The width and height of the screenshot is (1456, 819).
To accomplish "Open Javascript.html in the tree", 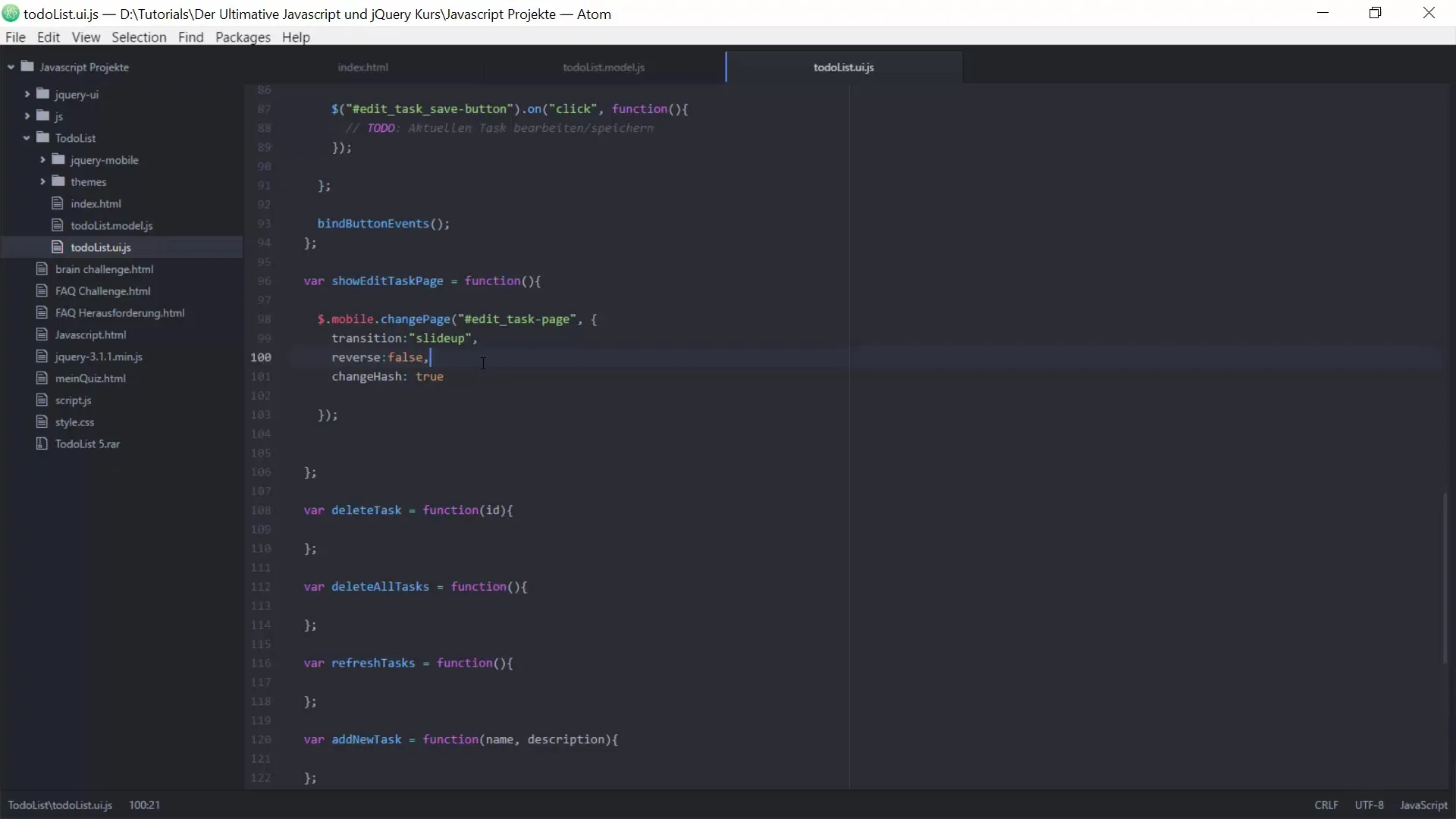I will pos(90,334).
